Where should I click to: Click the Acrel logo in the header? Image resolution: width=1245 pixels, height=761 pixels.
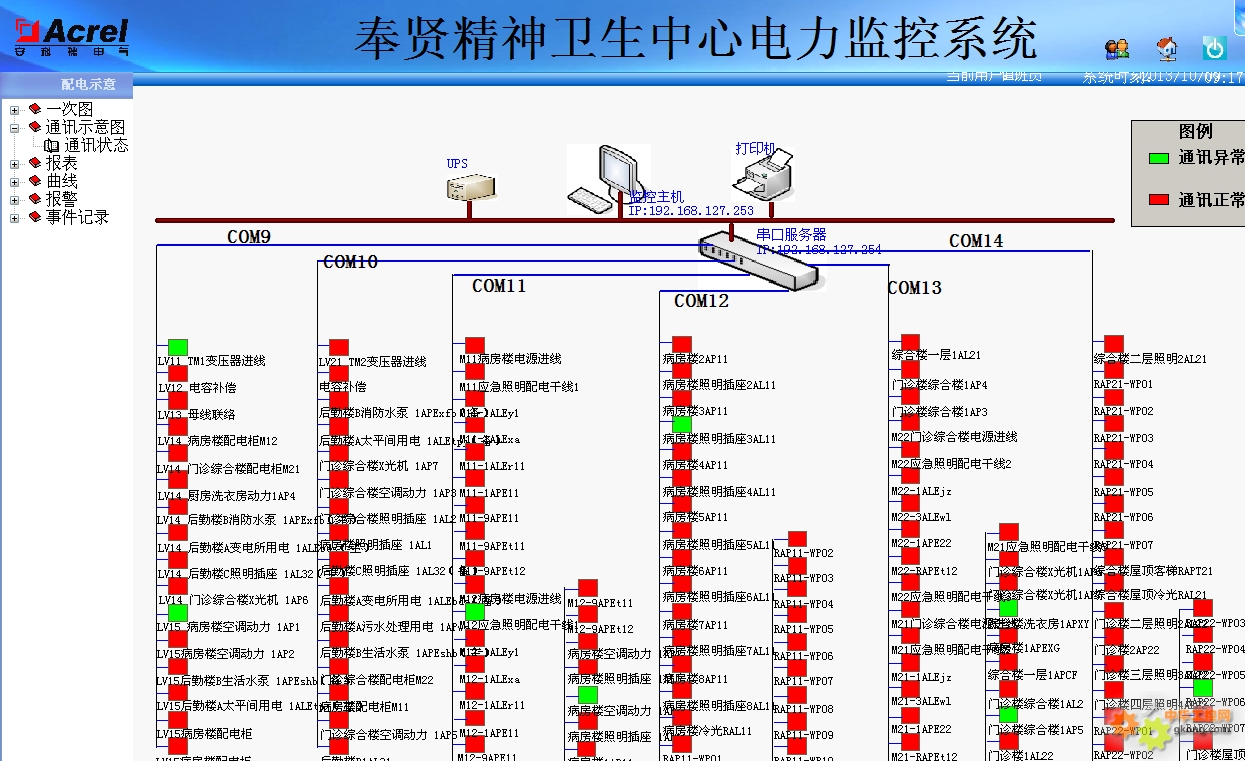pos(70,35)
